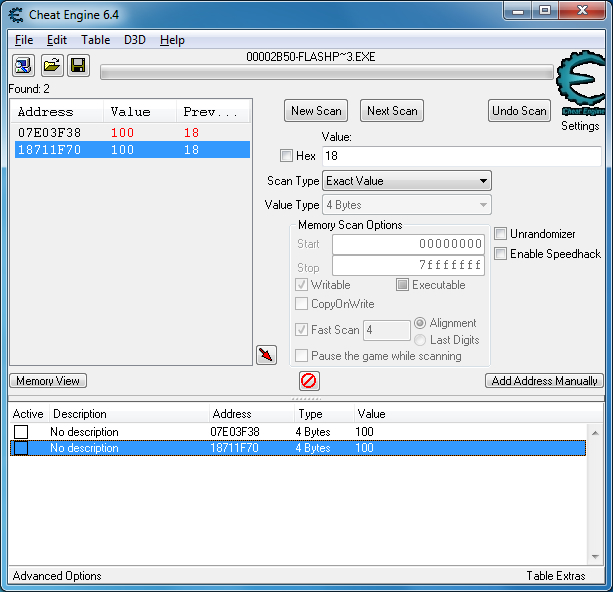Toggle the Writable checkbox
The image size is (613, 592).
click(301, 285)
